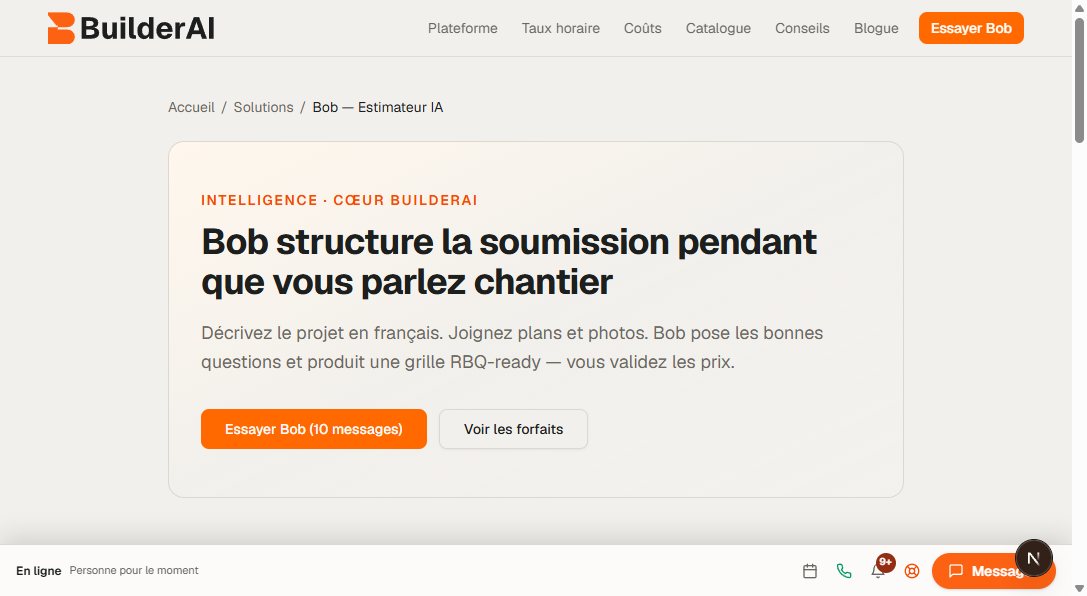Click the Personne pour le moment text
Screen dimensions: 1087x596
pos(134,570)
